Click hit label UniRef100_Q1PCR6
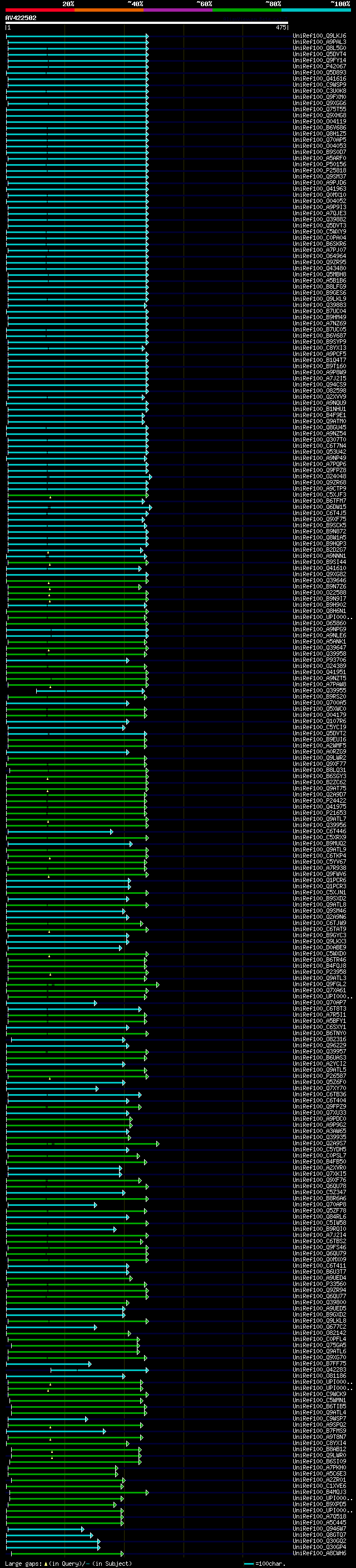Screen dimensions: 356x1568 click(319, 880)
